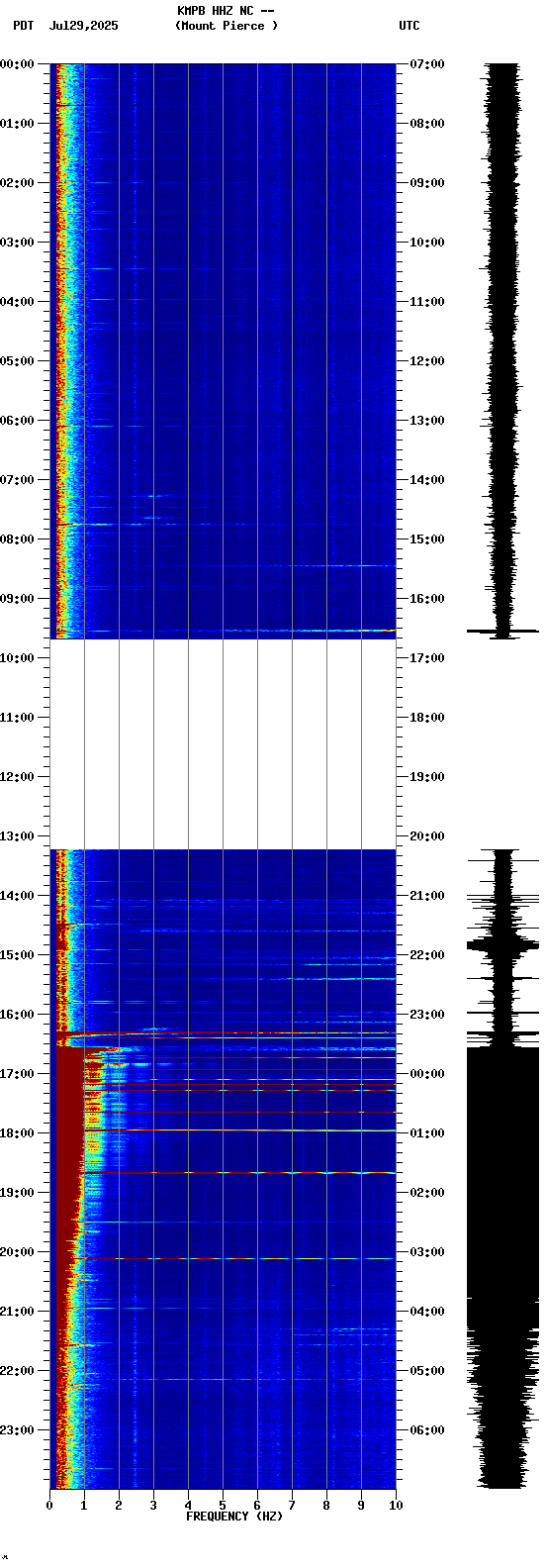Click the station title 'KMPB HHZ NC --'
Screen dimensions: 546x1568
click(226, 11)
